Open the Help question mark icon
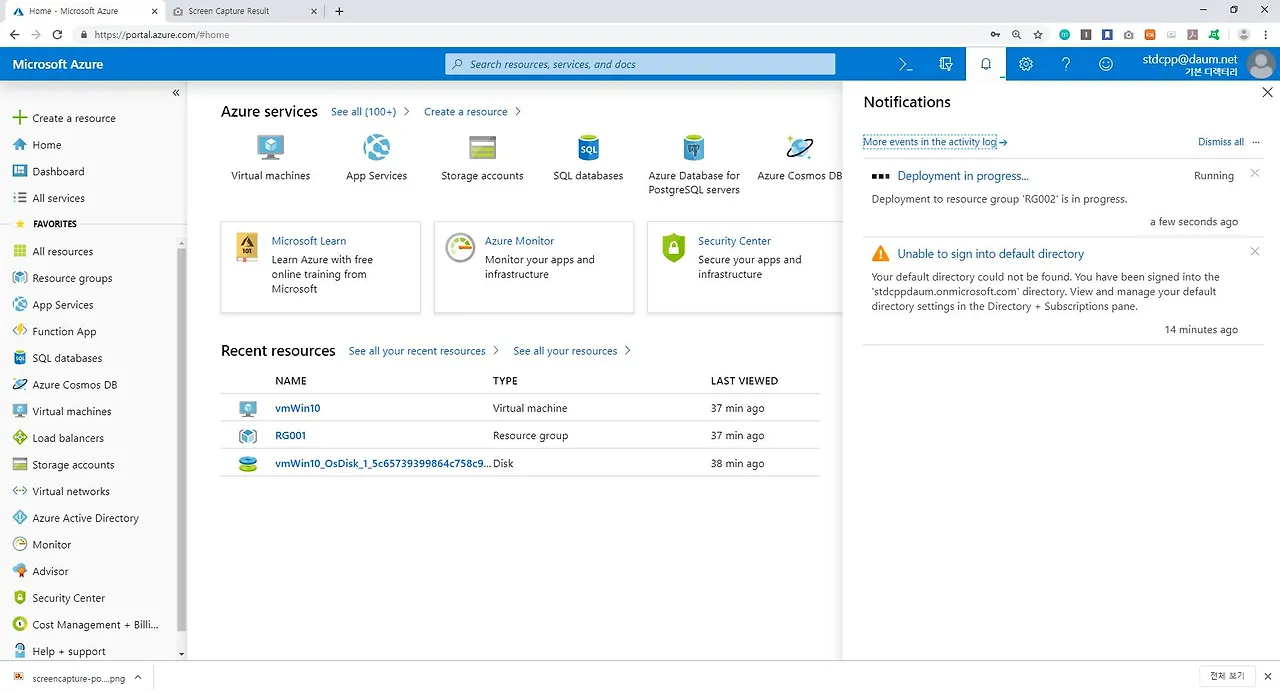1280x693 pixels. [1066, 64]
